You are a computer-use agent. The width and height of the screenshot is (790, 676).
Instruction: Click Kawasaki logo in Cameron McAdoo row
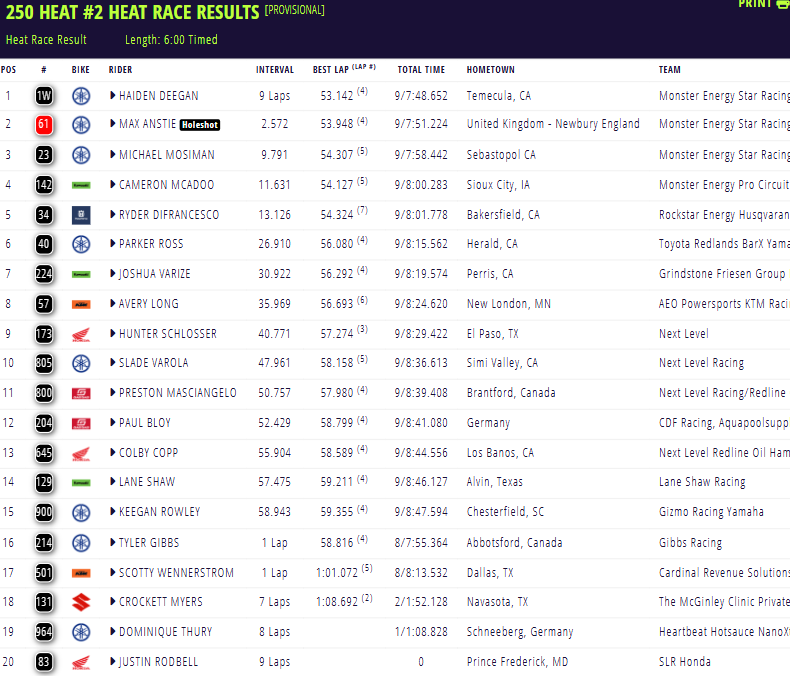click(81, 185)
